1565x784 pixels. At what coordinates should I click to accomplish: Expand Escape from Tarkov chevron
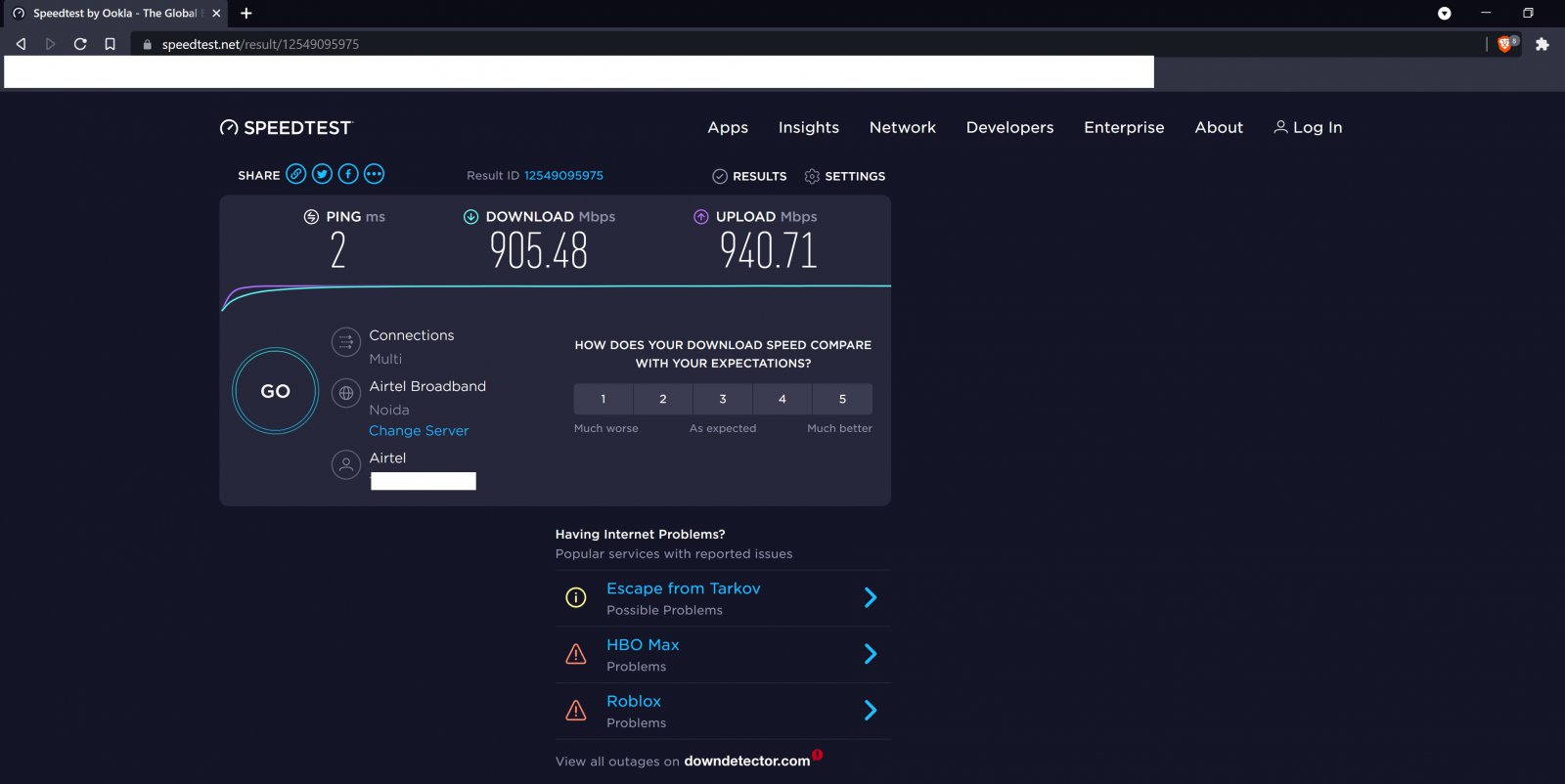[x=871, y=597]
